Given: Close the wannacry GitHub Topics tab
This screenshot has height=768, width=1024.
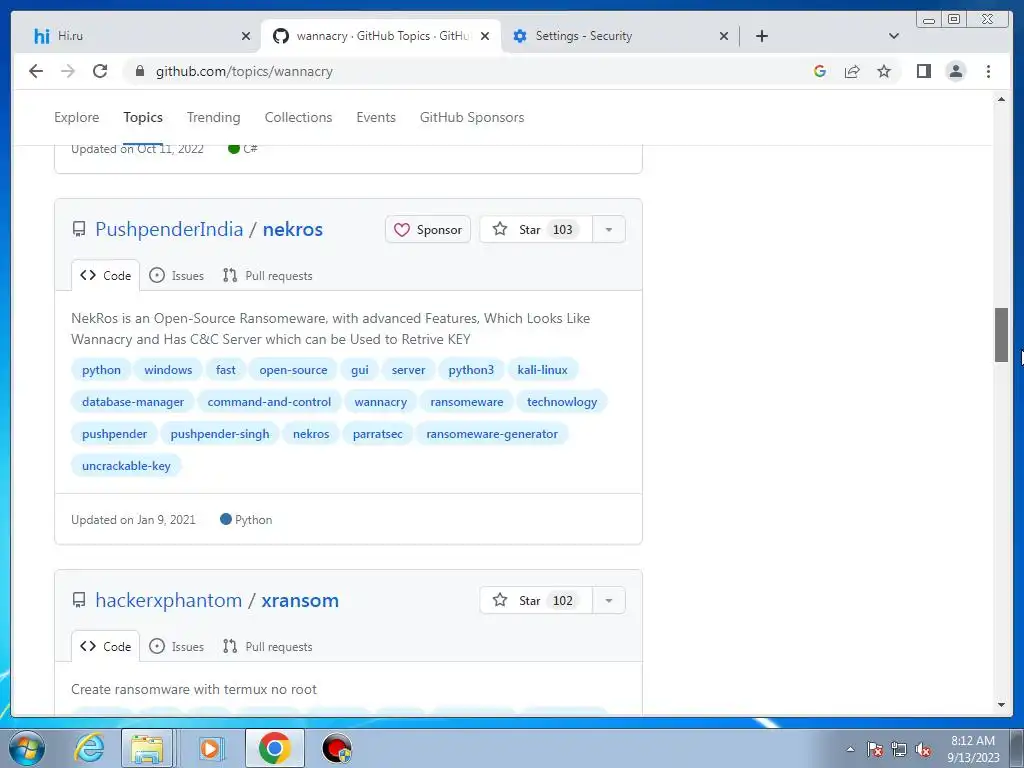Looking at the screenshot, I should pos(485,36).
